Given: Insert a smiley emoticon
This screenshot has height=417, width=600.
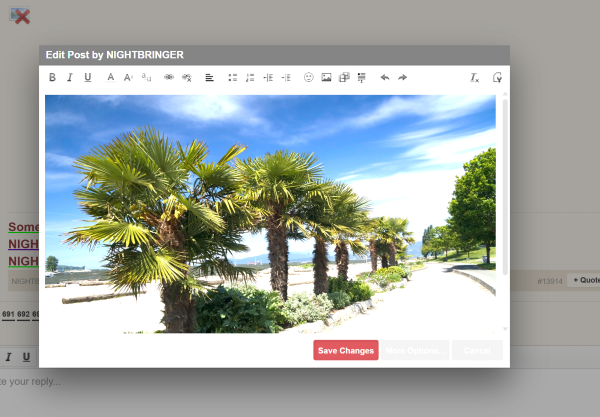Looking at the screenshot, I should (308, 77).
